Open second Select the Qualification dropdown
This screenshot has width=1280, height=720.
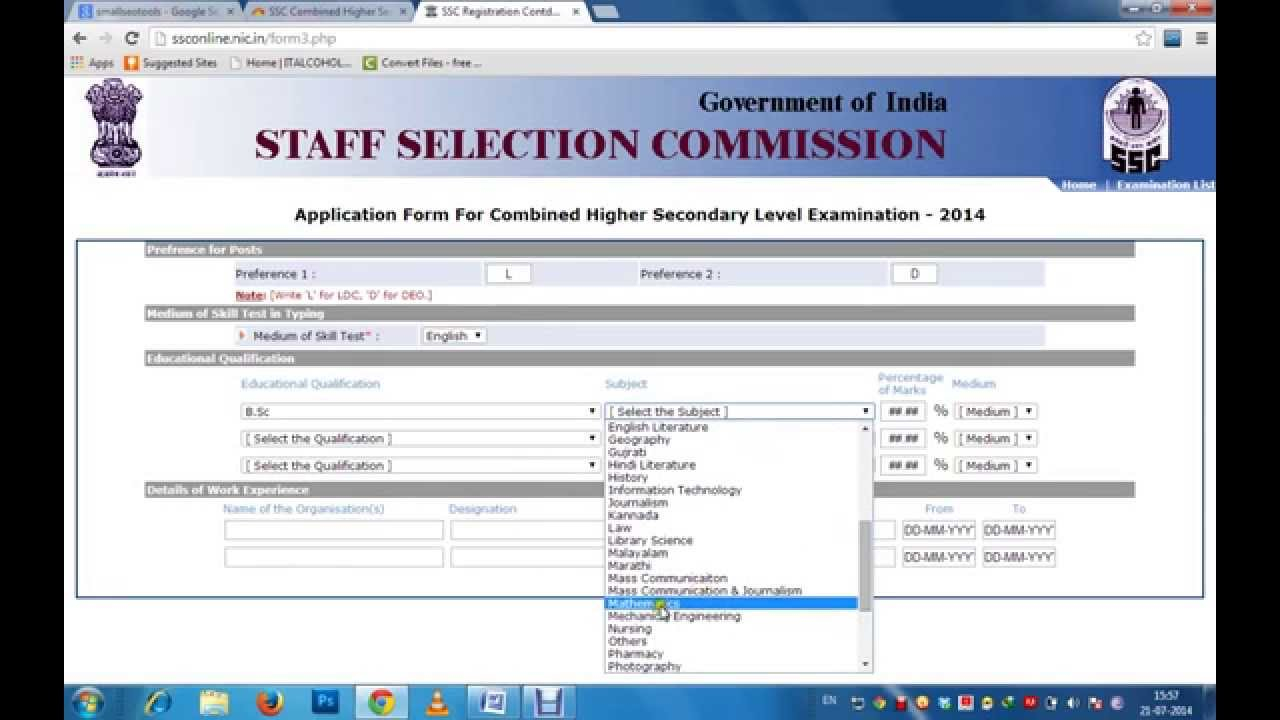pos(420,438)
